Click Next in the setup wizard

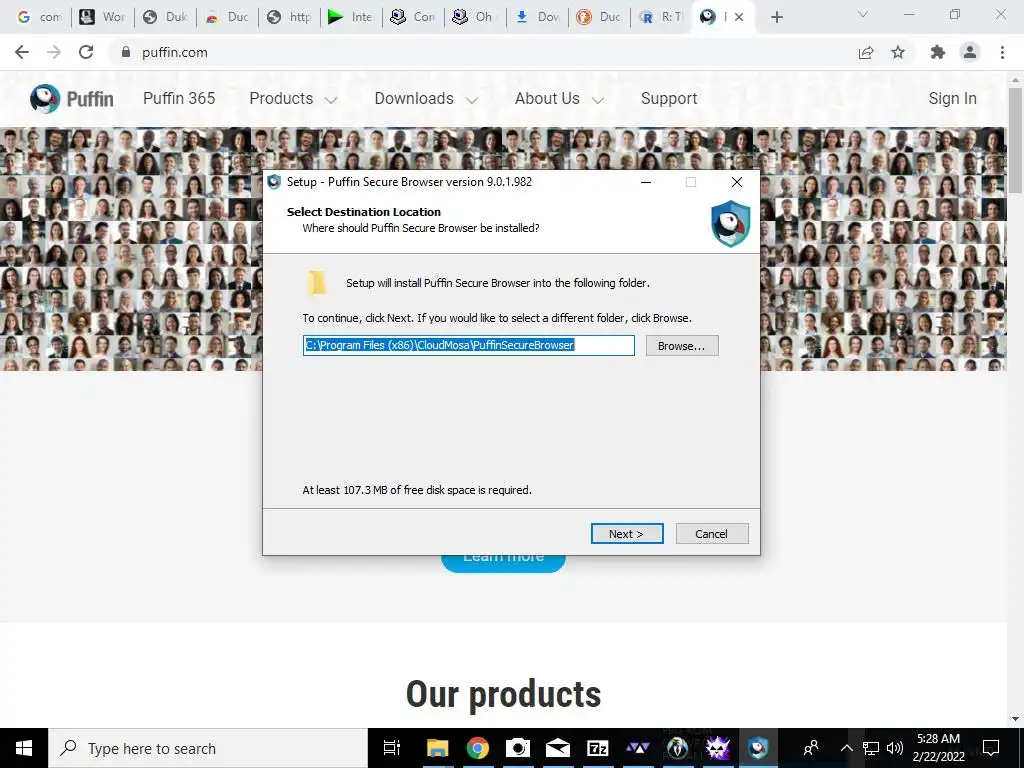[x=627, y=534]
